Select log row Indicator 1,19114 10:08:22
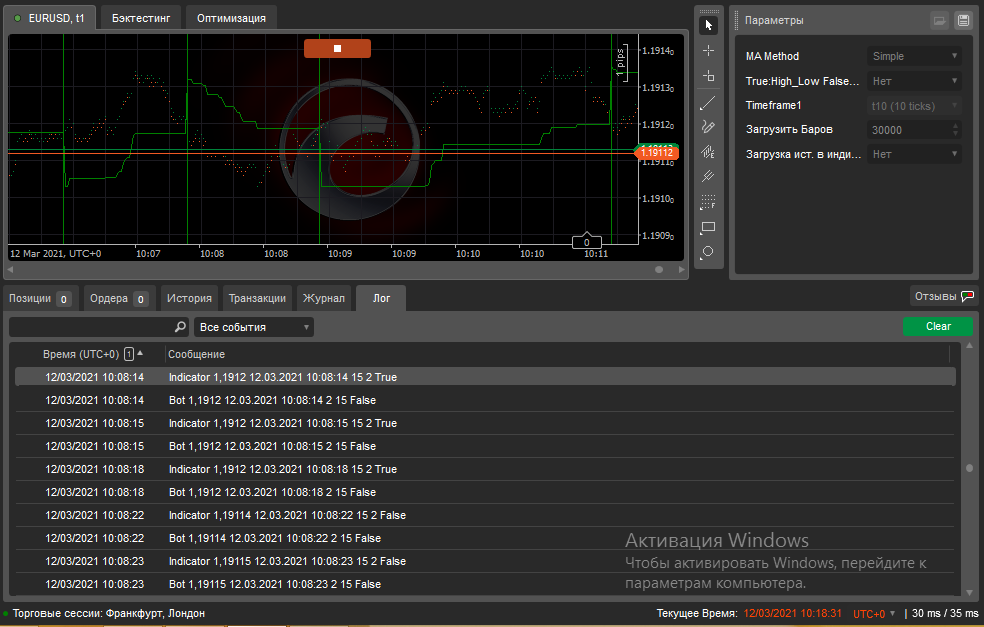984x627 pixels. (485, 515)
